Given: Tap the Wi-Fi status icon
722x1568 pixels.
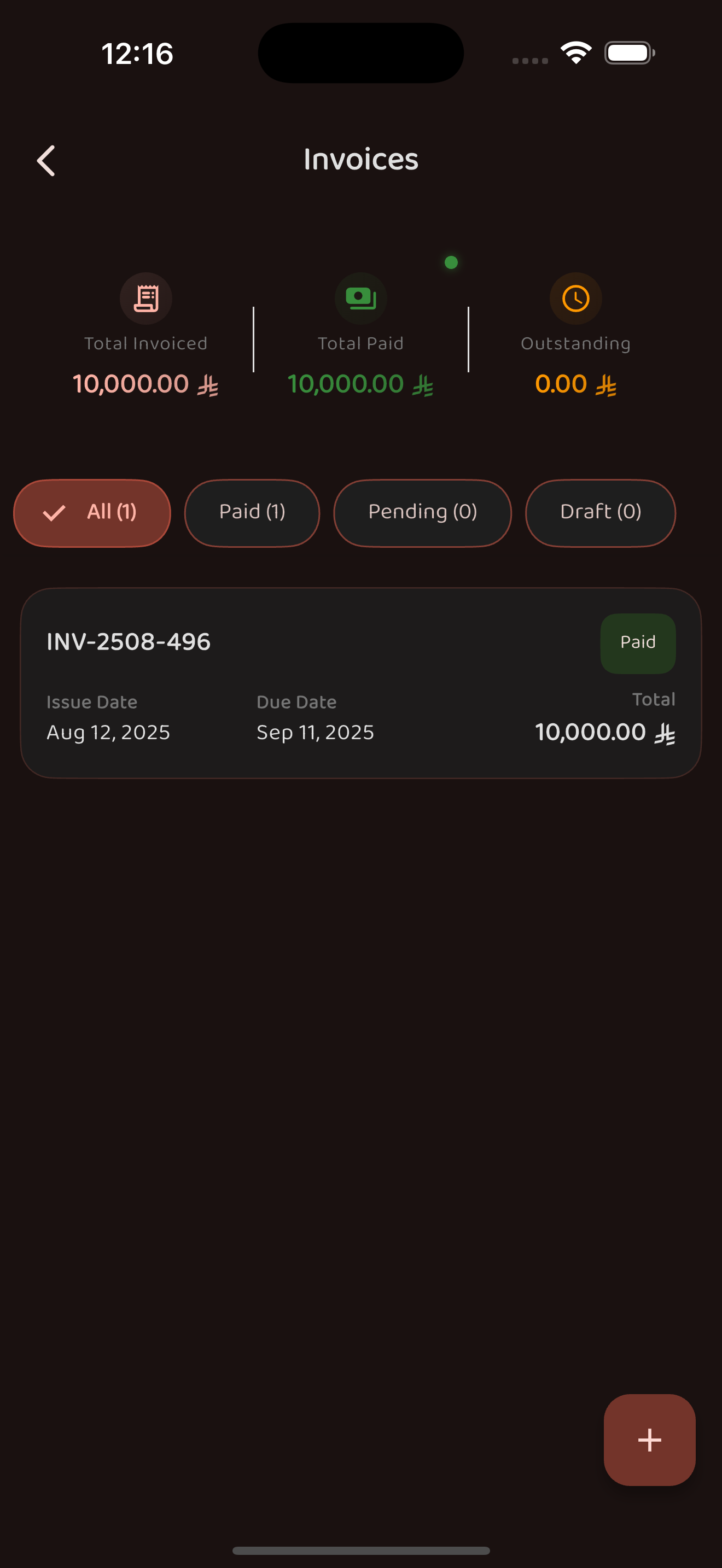Looking at the screenshot, I should pos(576,53).
